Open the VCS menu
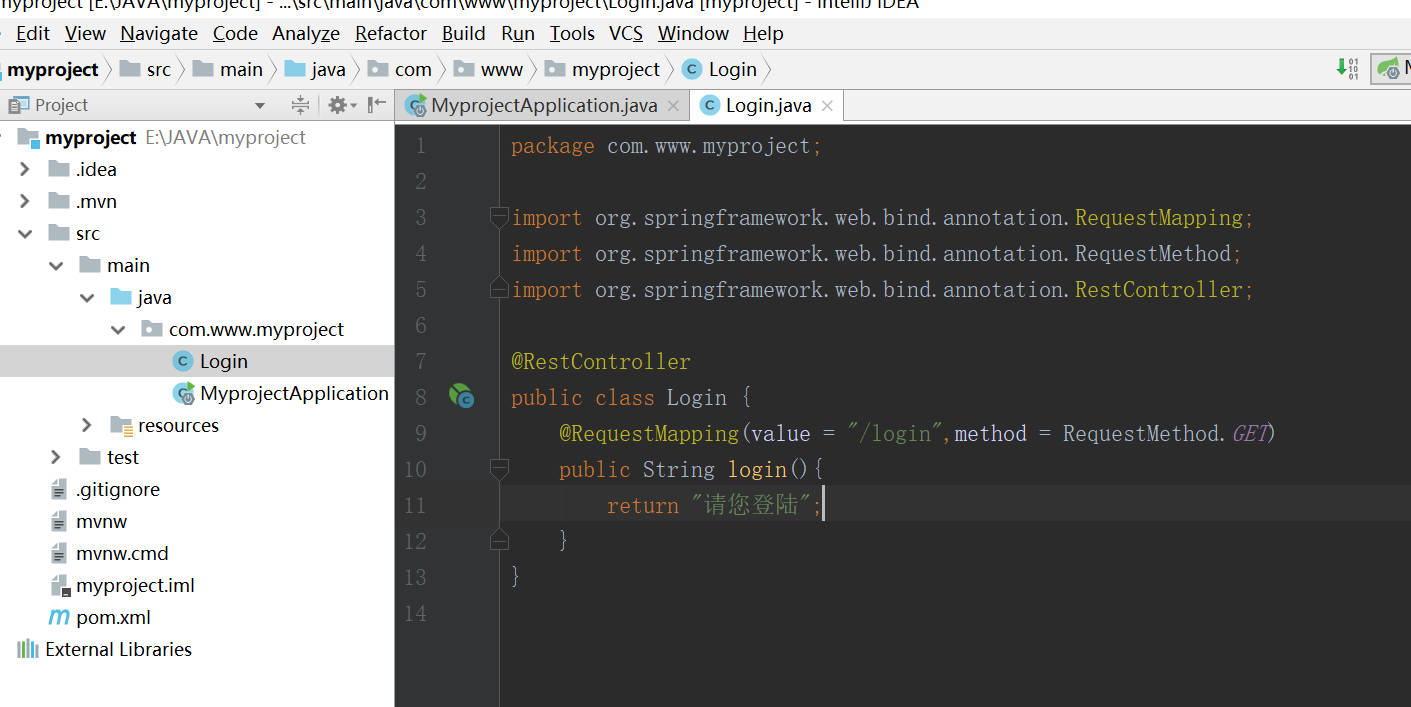 626,33
